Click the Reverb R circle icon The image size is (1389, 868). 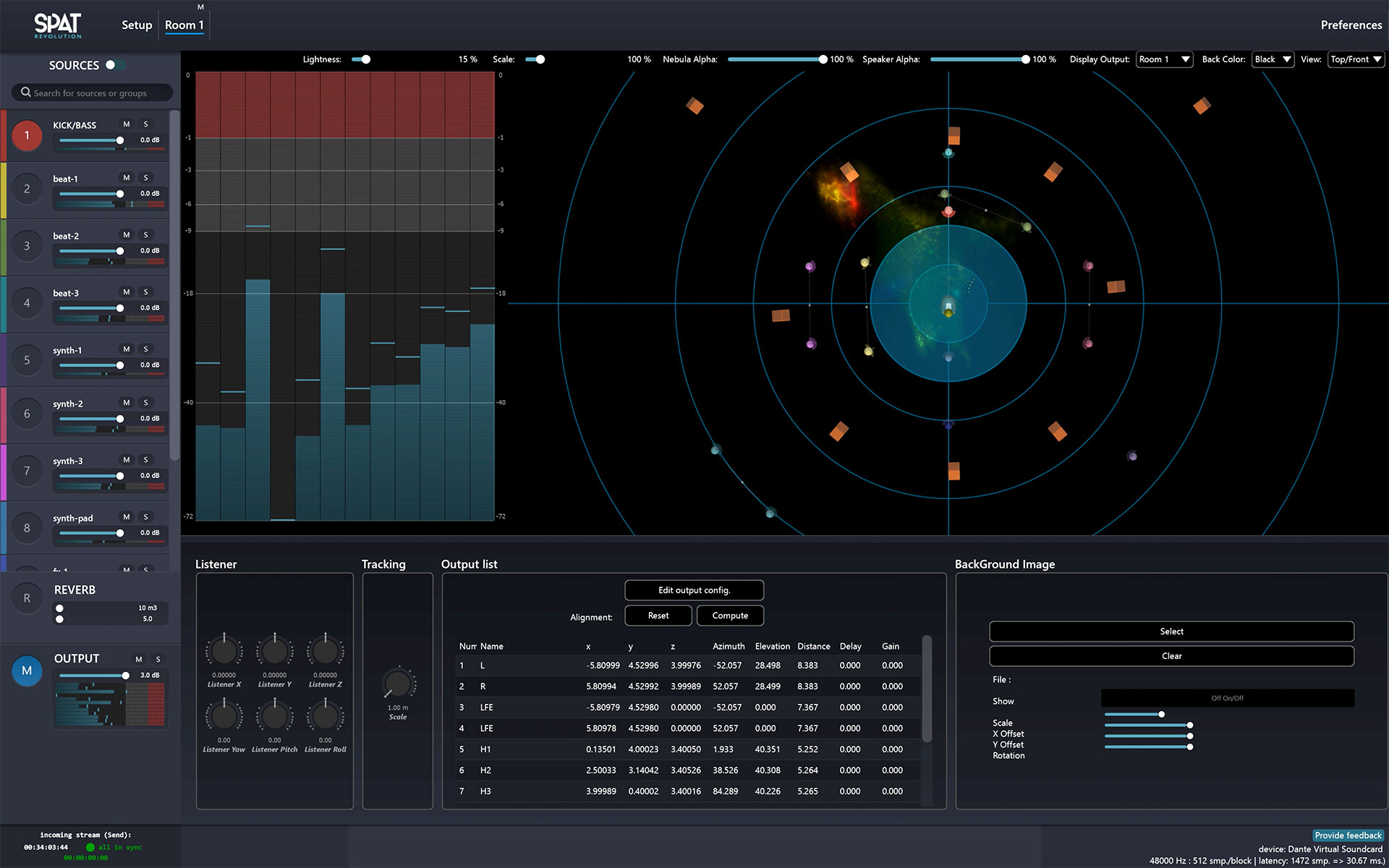27,599
